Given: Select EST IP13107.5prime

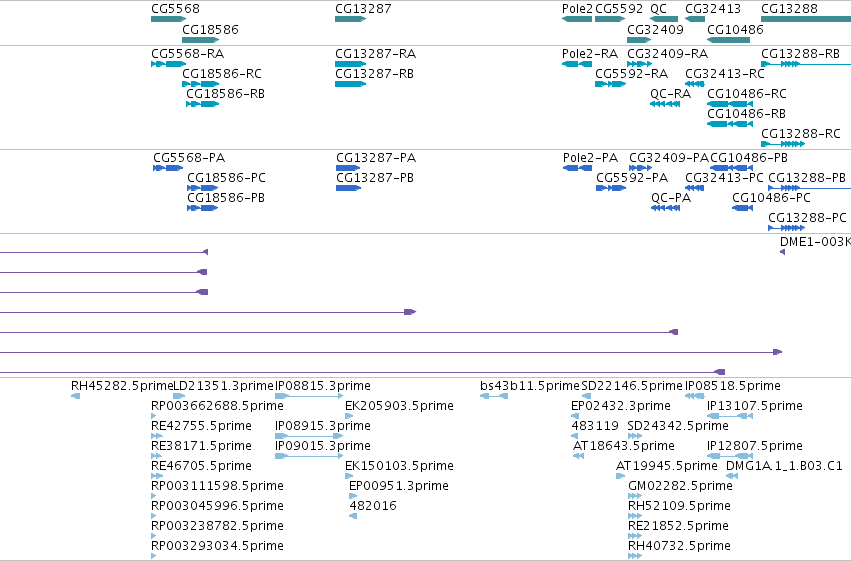Looking at the screenshot, I should click(x=730, y=416).
